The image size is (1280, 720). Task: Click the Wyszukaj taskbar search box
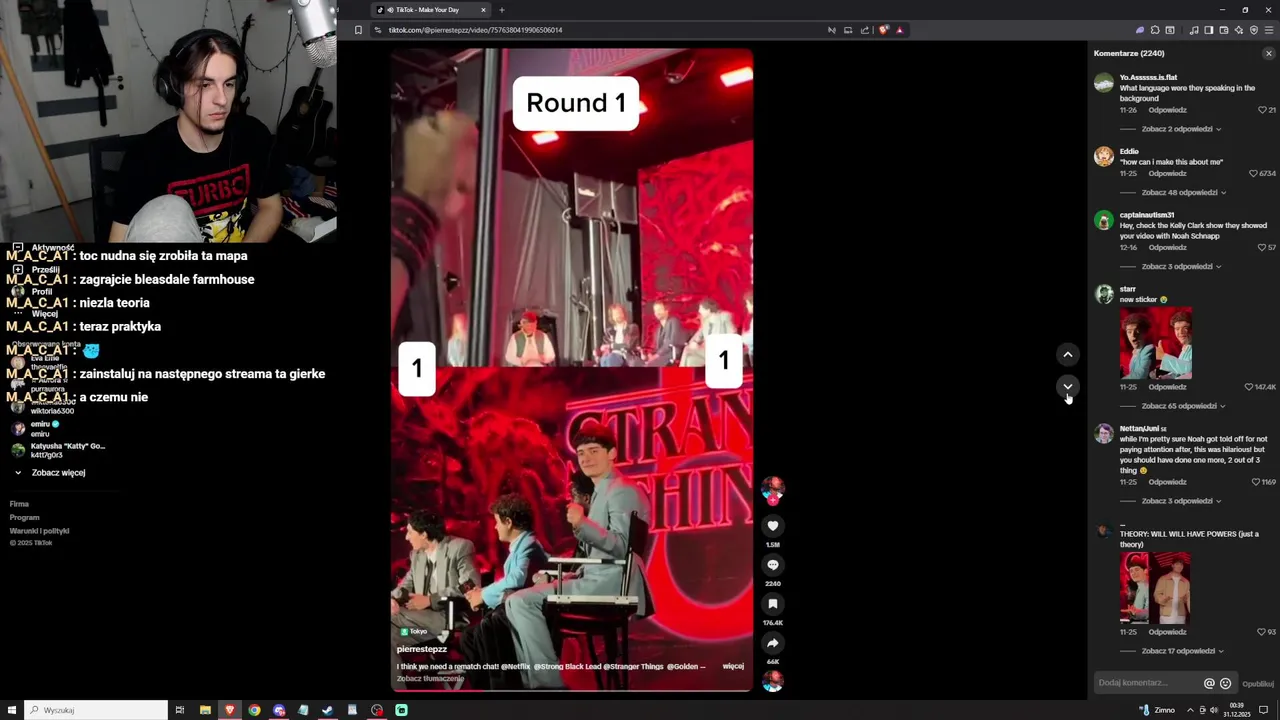point(96,710)
